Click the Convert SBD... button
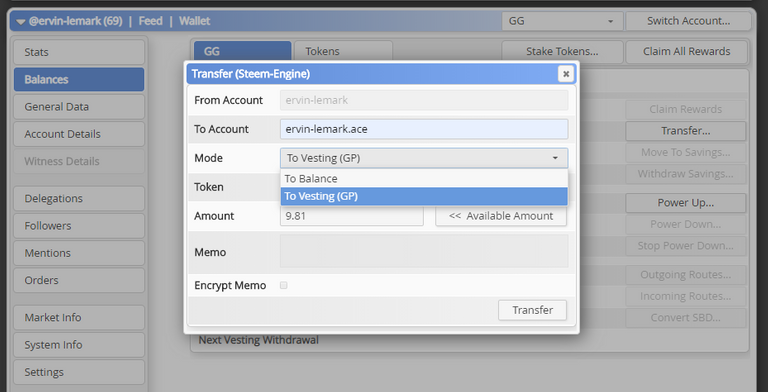The width and height of the screenshot is (768, 392). (x=686, y=318)
